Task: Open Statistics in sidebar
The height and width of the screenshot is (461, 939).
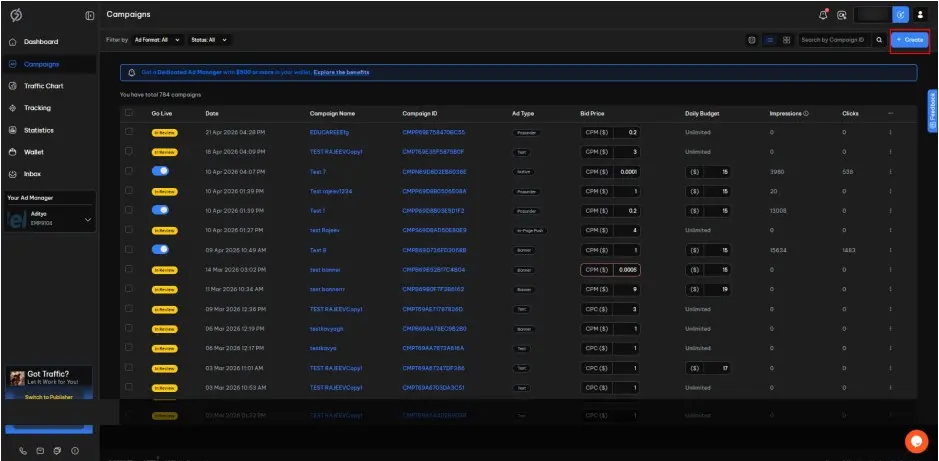Action: click(x=39, y=131)
